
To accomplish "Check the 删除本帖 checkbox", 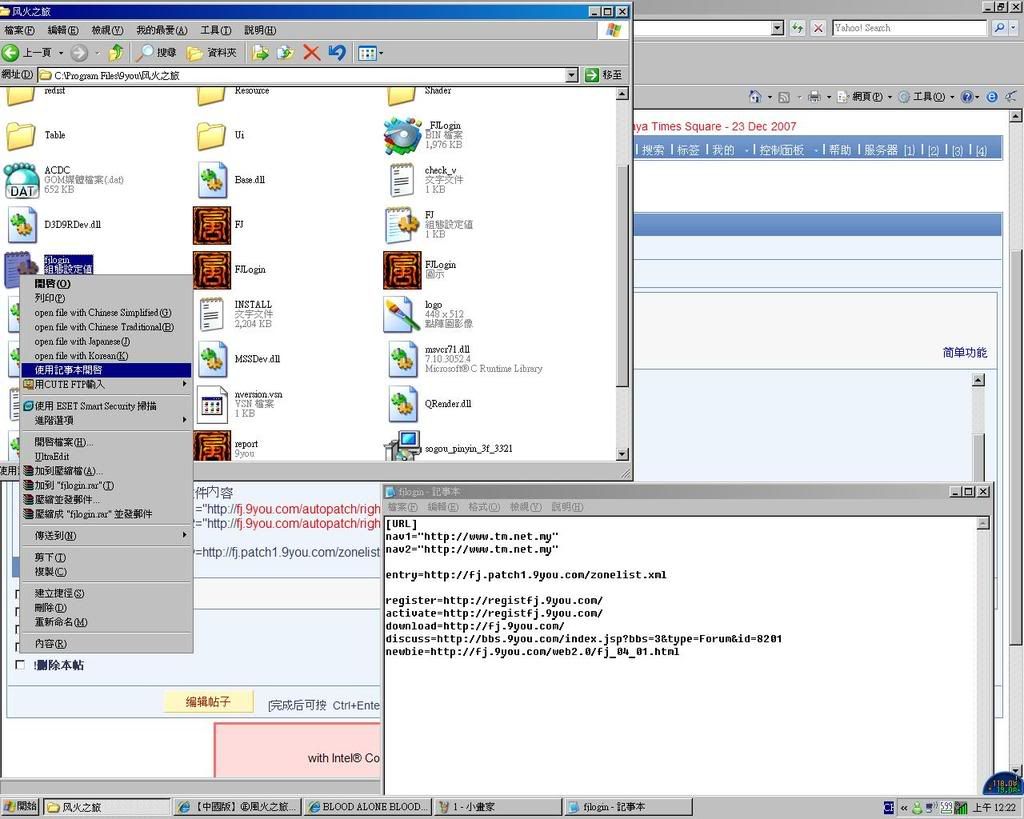I will (x=20, y=665).
